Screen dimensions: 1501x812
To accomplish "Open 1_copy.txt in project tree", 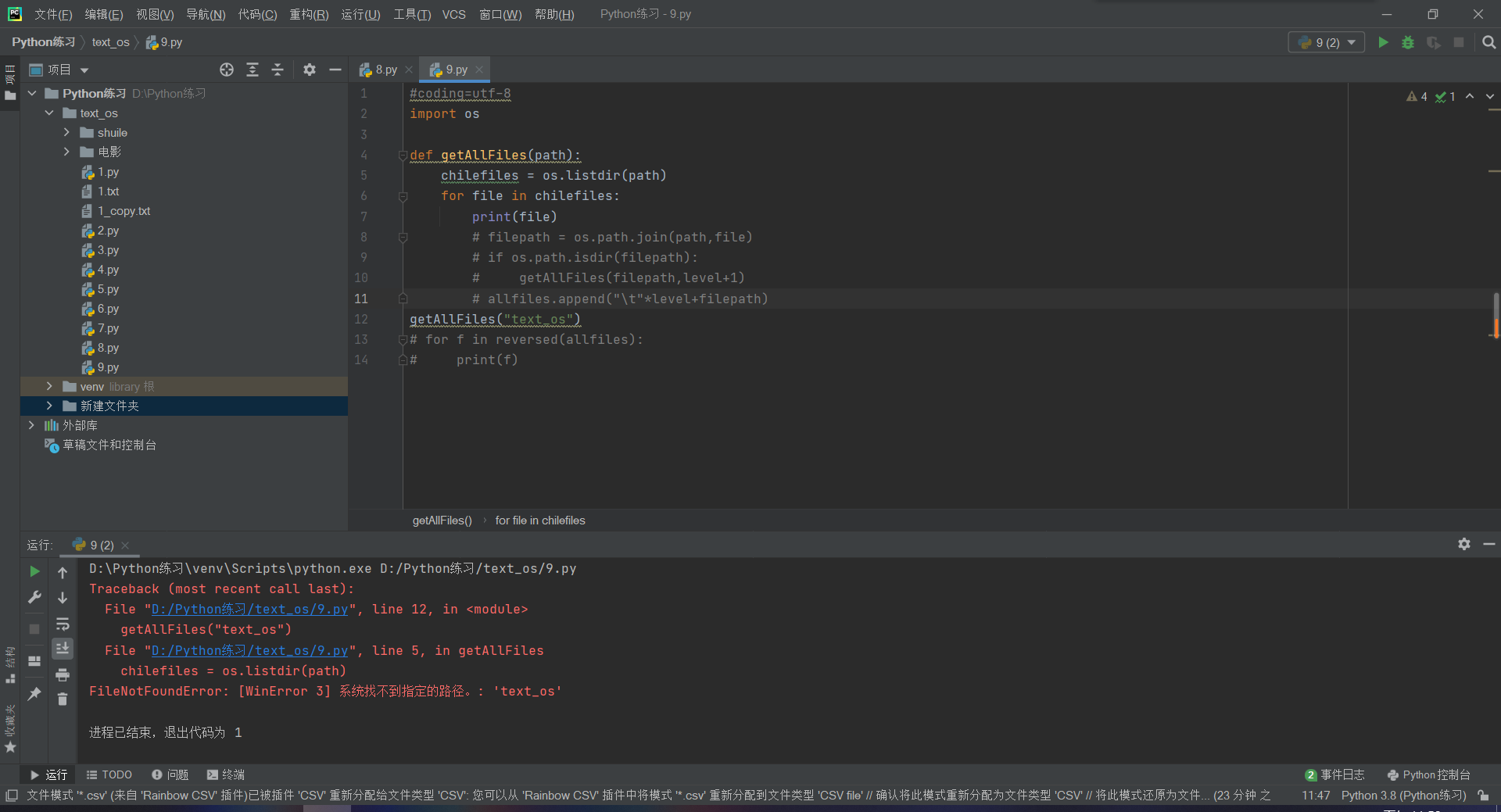I will 124,211.
